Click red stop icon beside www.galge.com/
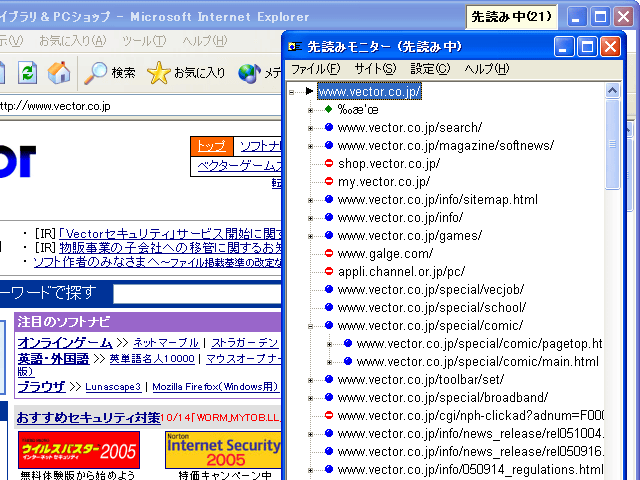The image size is (640, 480). click(329, 253)
